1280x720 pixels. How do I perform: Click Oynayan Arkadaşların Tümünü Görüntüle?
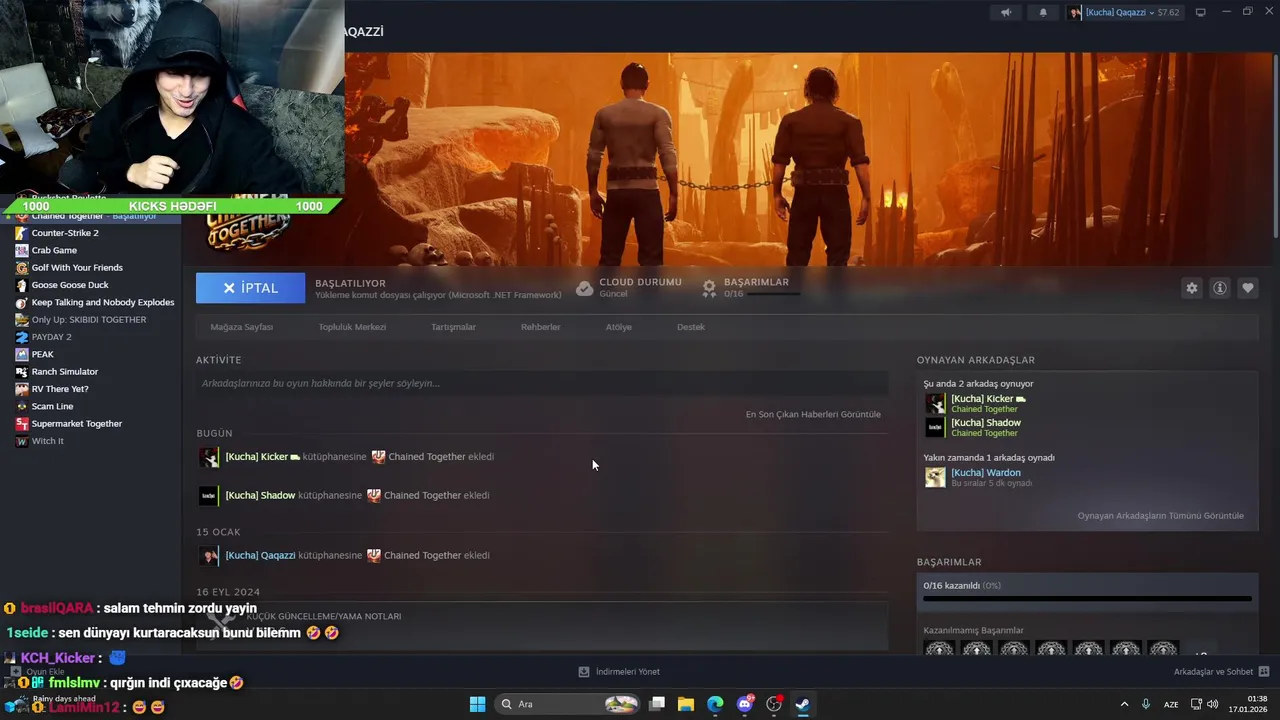(1160, 516)
